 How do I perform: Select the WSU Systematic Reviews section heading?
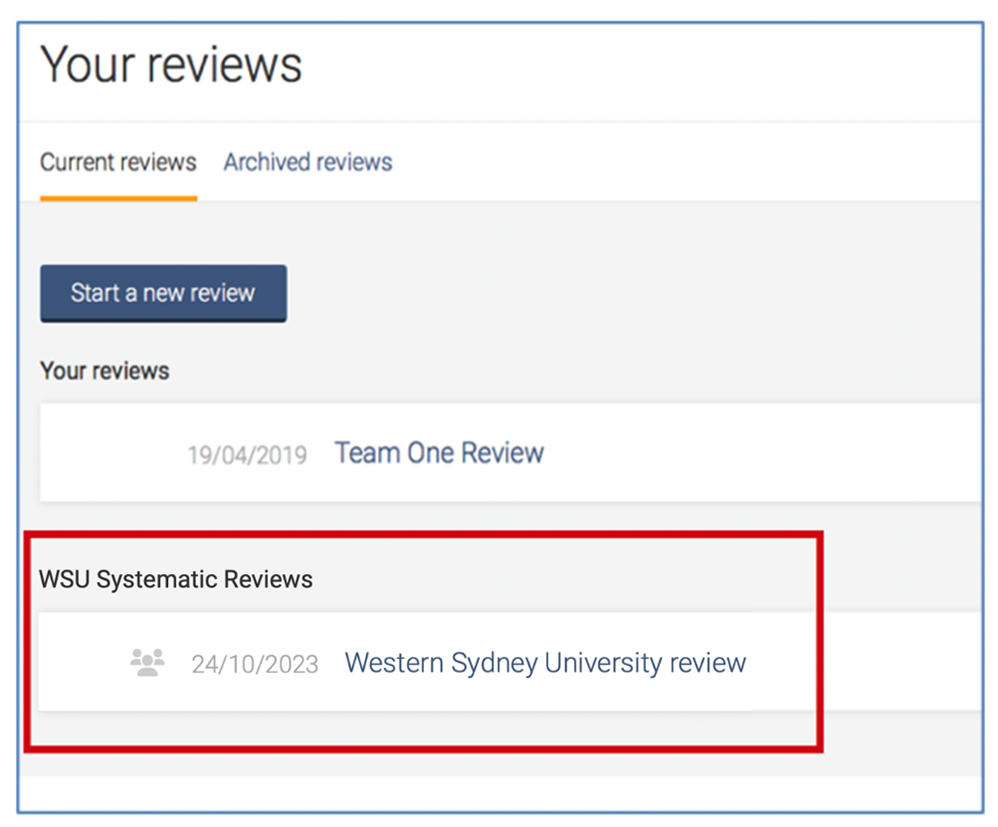[x=176, y=579]
